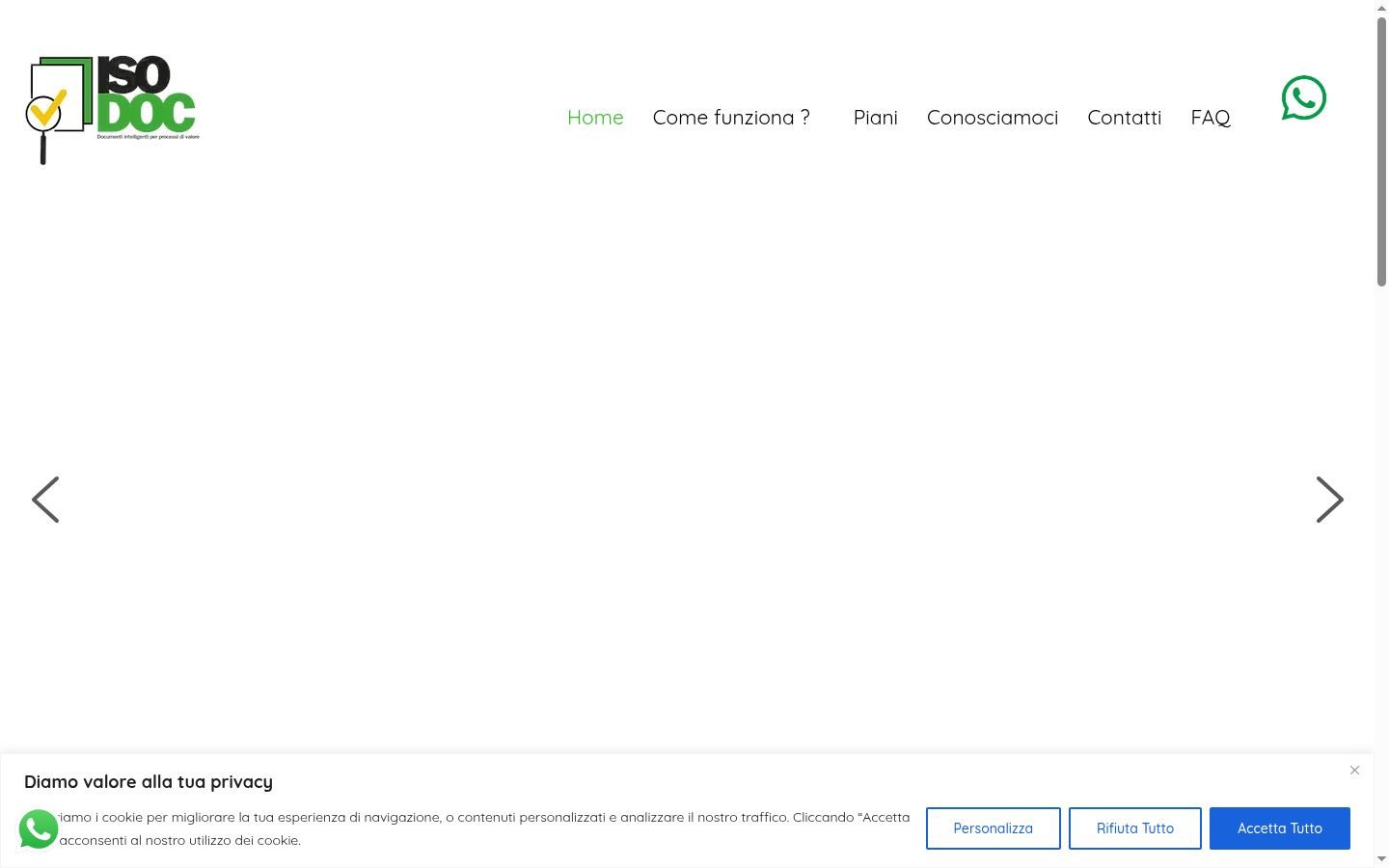Click the 'Diamo valore alla tua privacy' heading
The height and width of the screenshot is (868, 1389).
[x=149, y=782]
